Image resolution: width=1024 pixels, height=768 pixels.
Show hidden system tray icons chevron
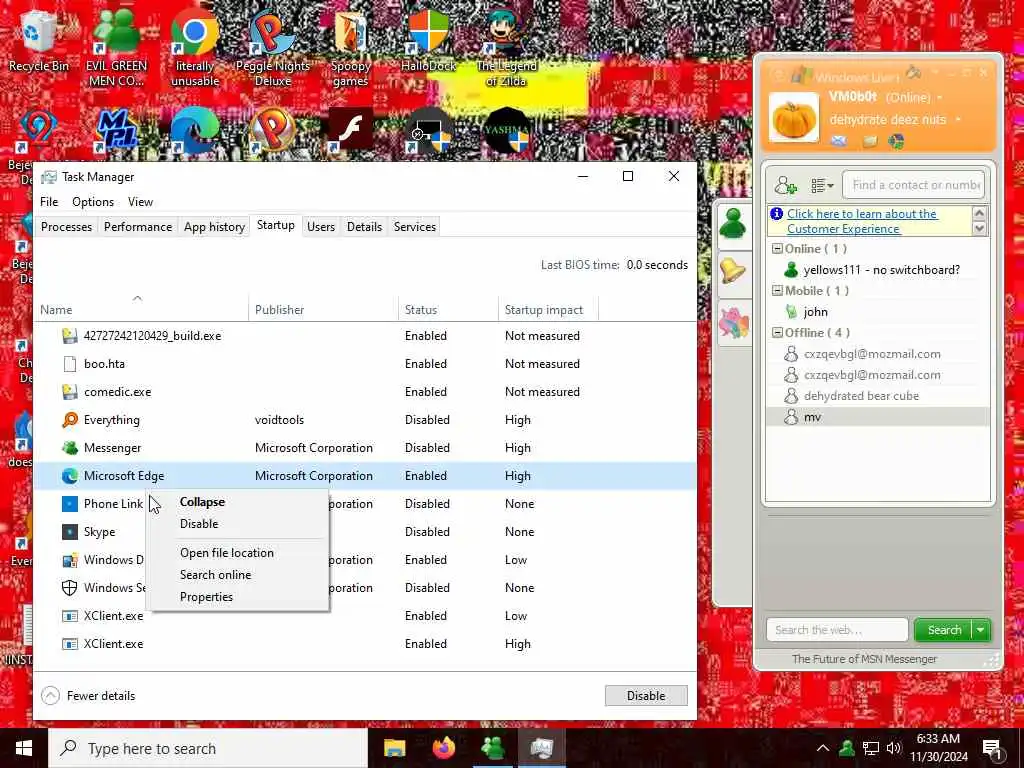(823, 748)
